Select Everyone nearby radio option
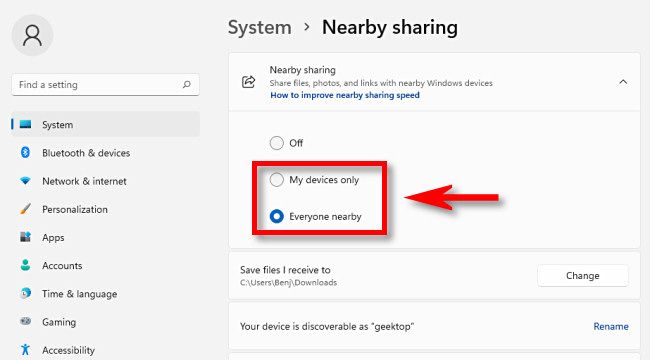 click(x=276, y=216)
